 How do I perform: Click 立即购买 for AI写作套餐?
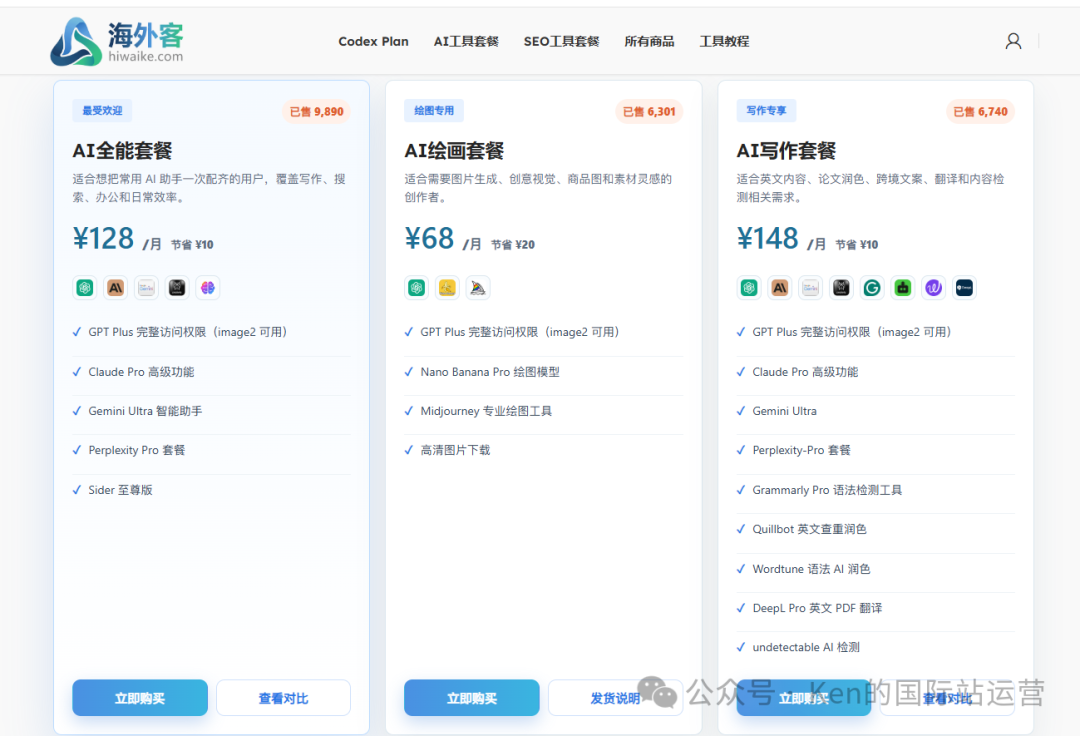click(804, 698)
